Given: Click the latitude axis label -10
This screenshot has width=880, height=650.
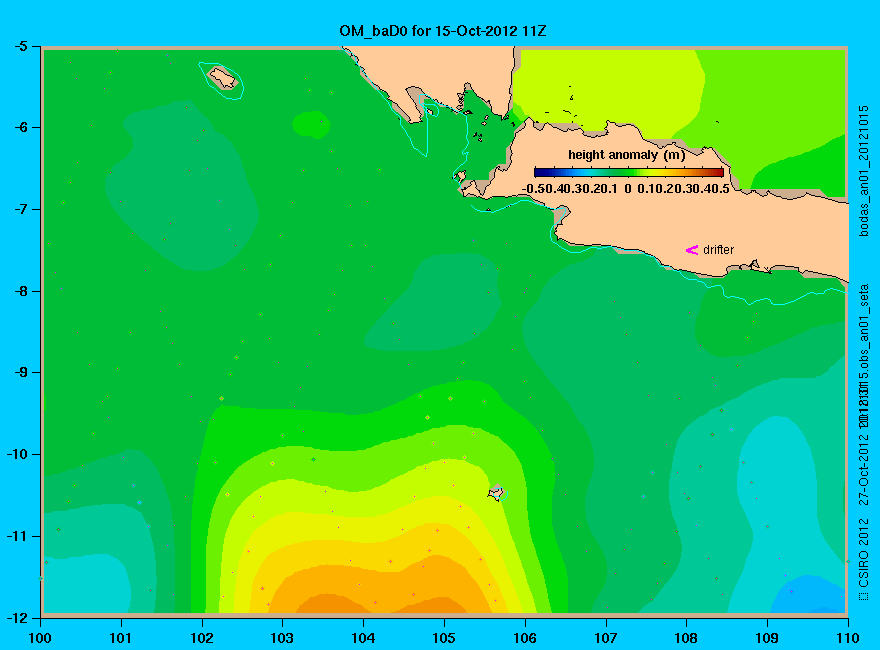Looking at the screenshot, I should pos(17,454).
